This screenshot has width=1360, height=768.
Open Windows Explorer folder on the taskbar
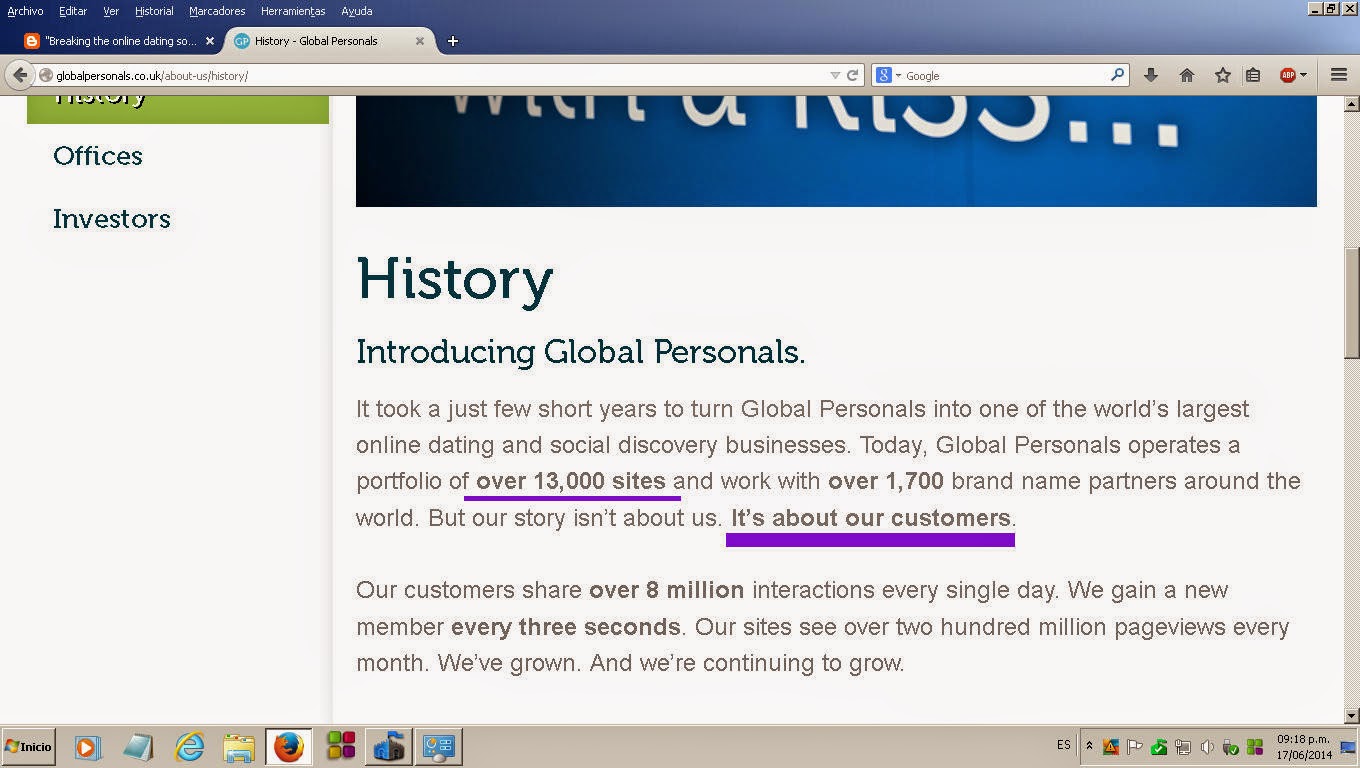(239, 747)
